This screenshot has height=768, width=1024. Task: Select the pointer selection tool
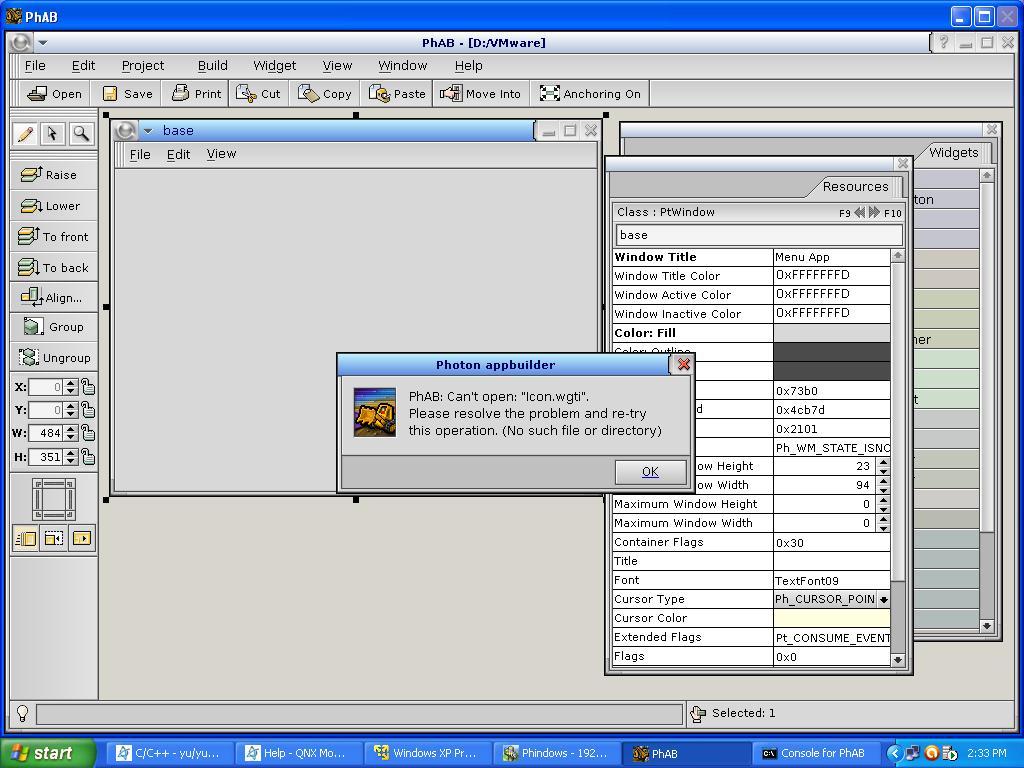(53, 134)
